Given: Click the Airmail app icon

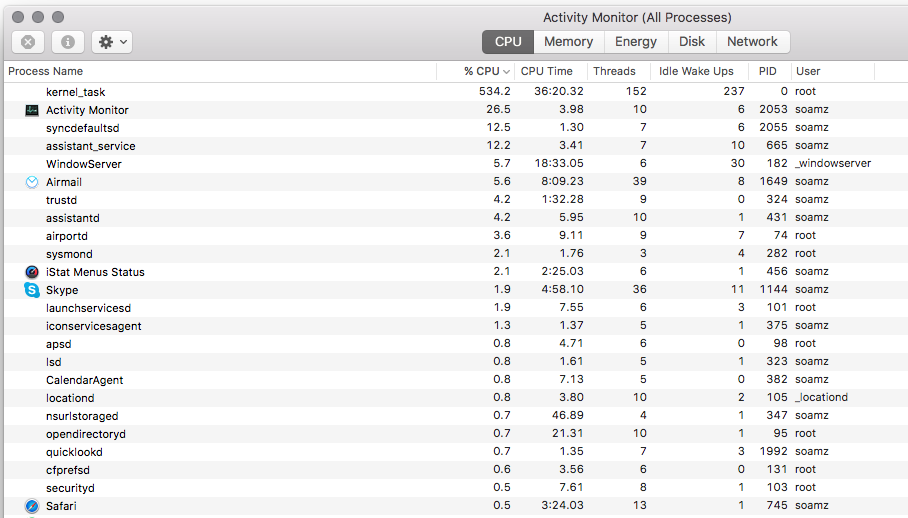Looking at the screenshot, I should 32,182.
